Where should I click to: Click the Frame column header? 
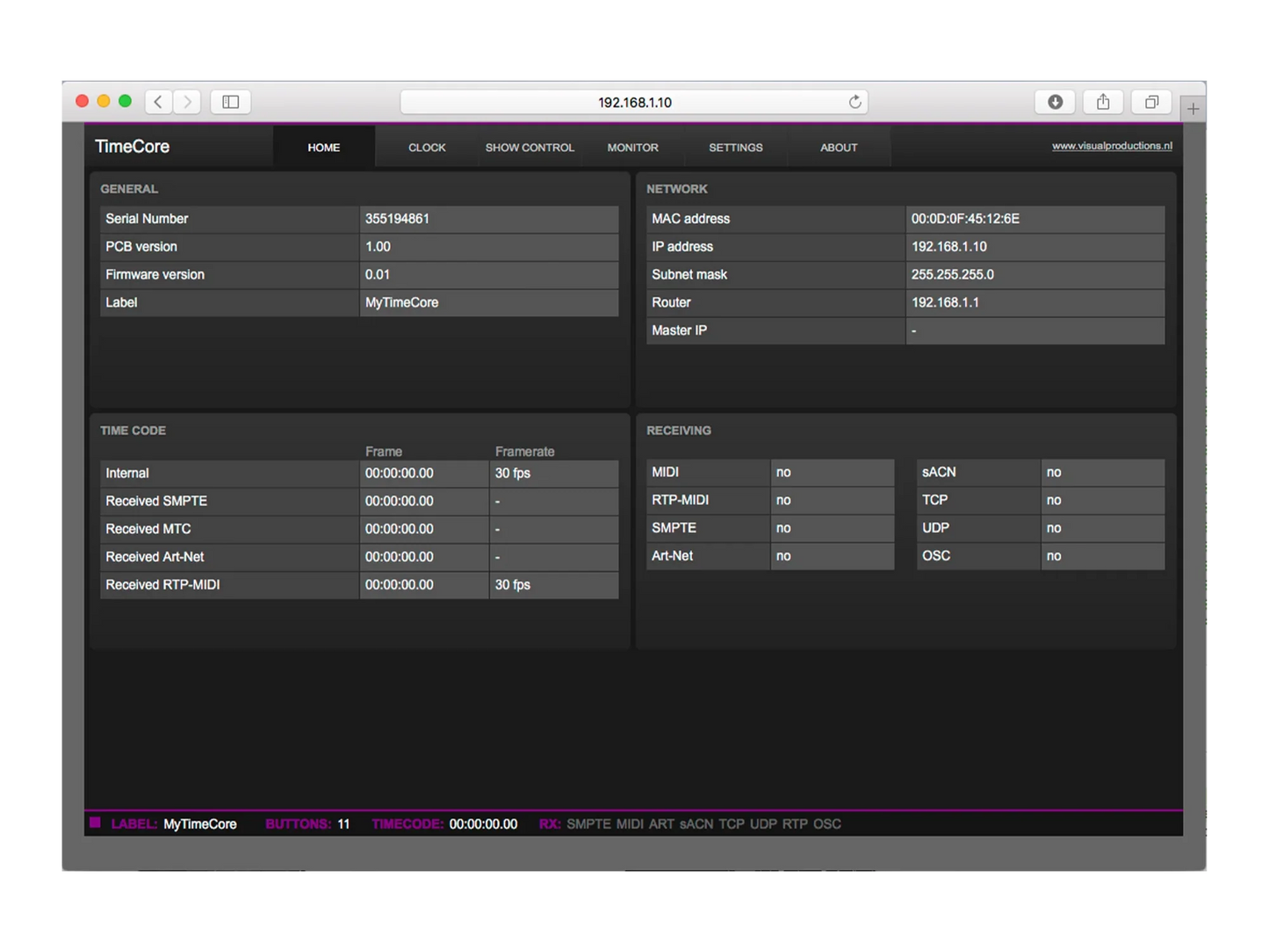pyautogui.click(x=383, y=451)
